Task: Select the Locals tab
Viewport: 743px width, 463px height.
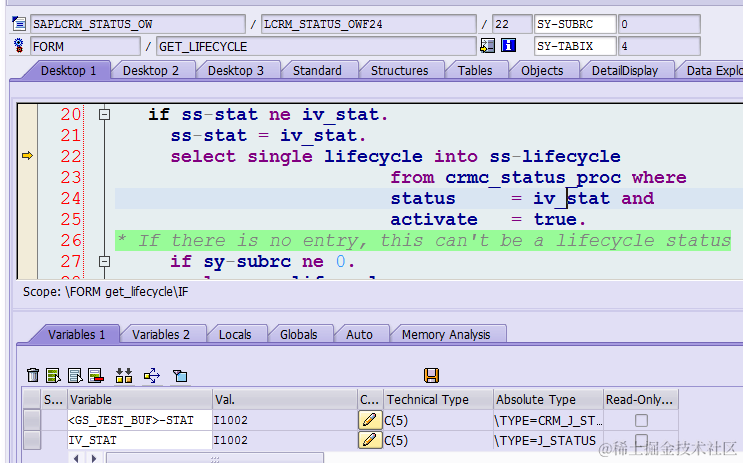Action: coord(235,335)
